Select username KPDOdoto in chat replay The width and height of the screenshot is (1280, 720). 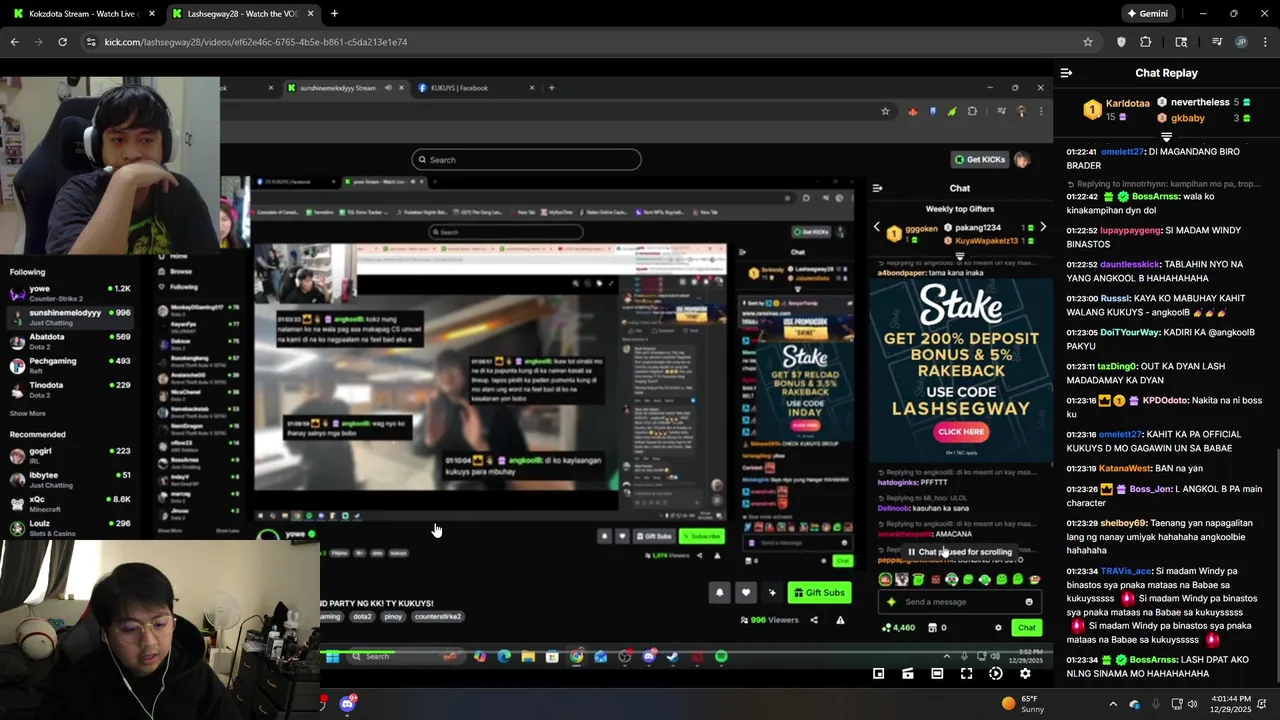1165,400
